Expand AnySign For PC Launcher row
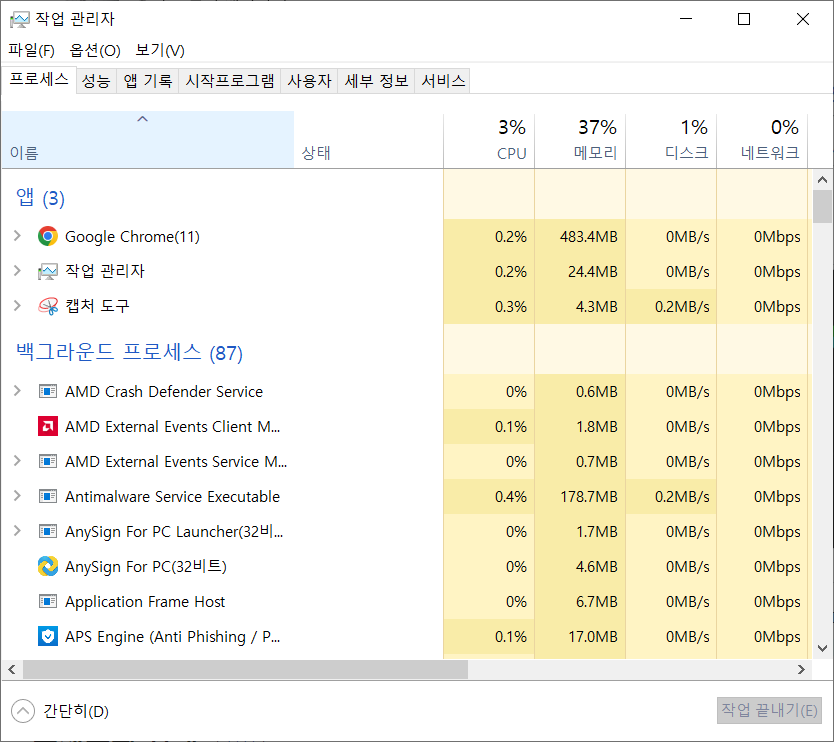This screenshot has height=742, width=834. (x=18, y=531)
